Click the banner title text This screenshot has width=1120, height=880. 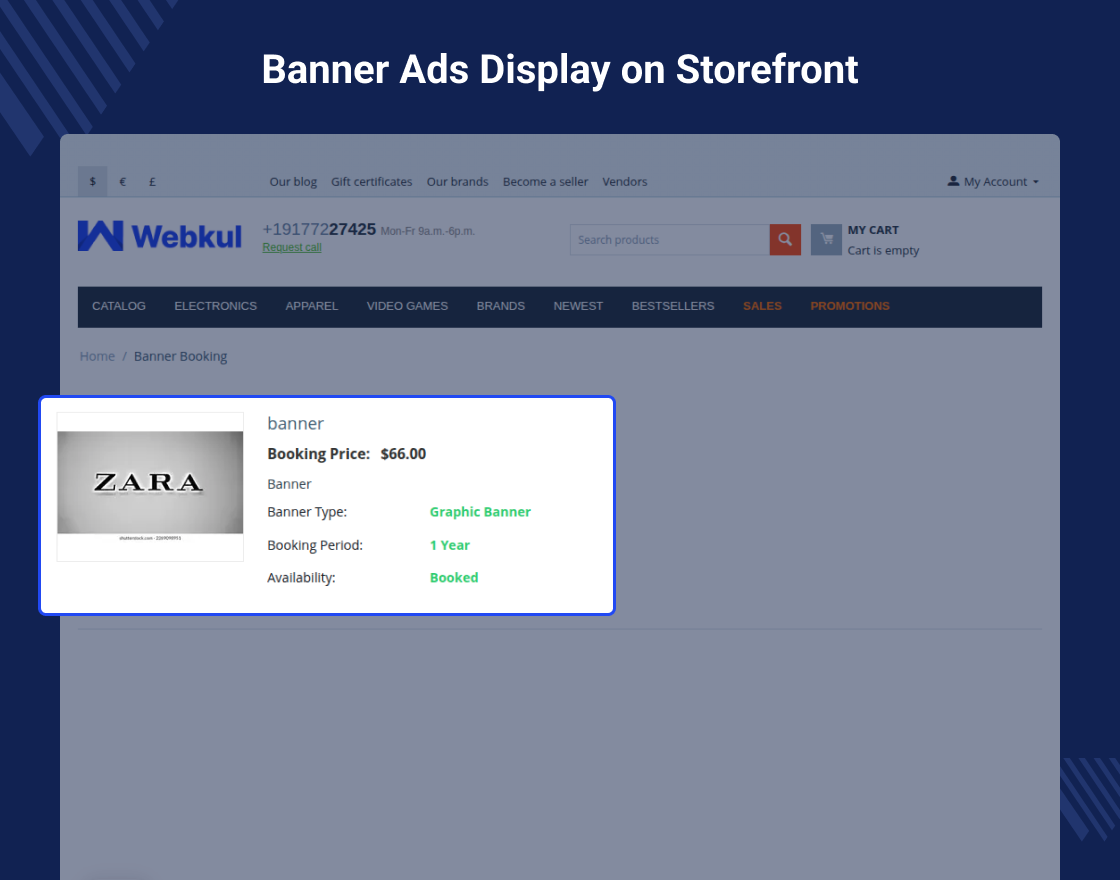pyautogui.click(x=295, y=424)
